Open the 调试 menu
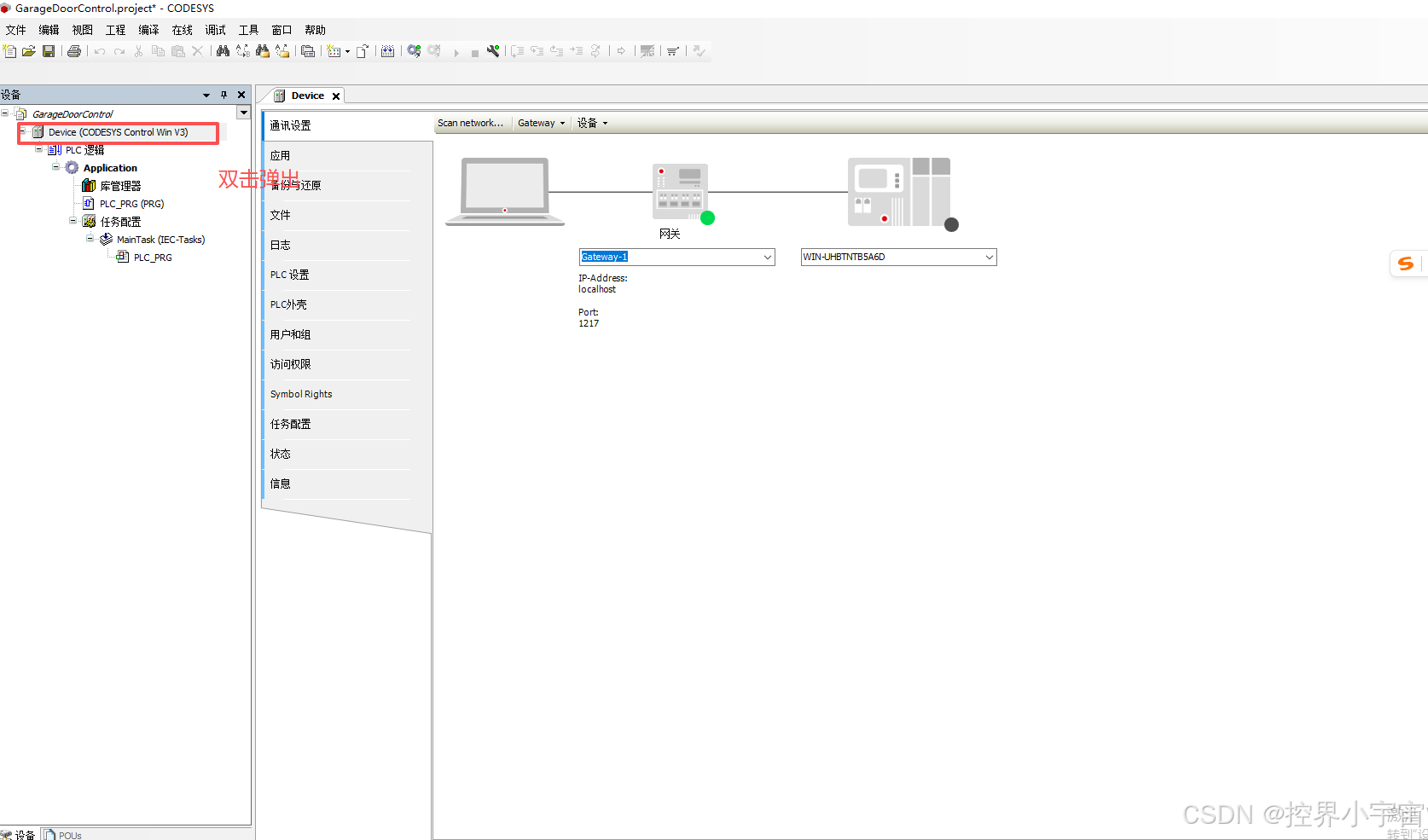The width and height of the screenshot is (1428, 840). tap(215, 30)
